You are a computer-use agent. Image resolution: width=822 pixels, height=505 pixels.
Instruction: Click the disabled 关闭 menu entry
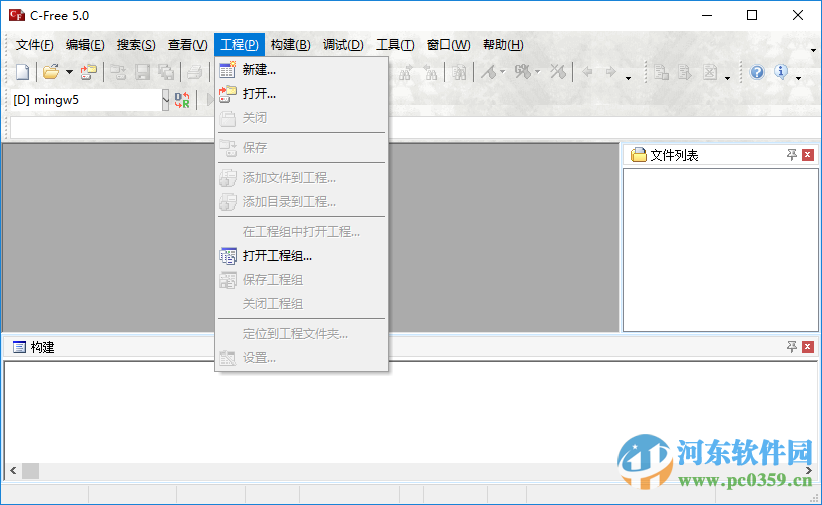point(301,118)
